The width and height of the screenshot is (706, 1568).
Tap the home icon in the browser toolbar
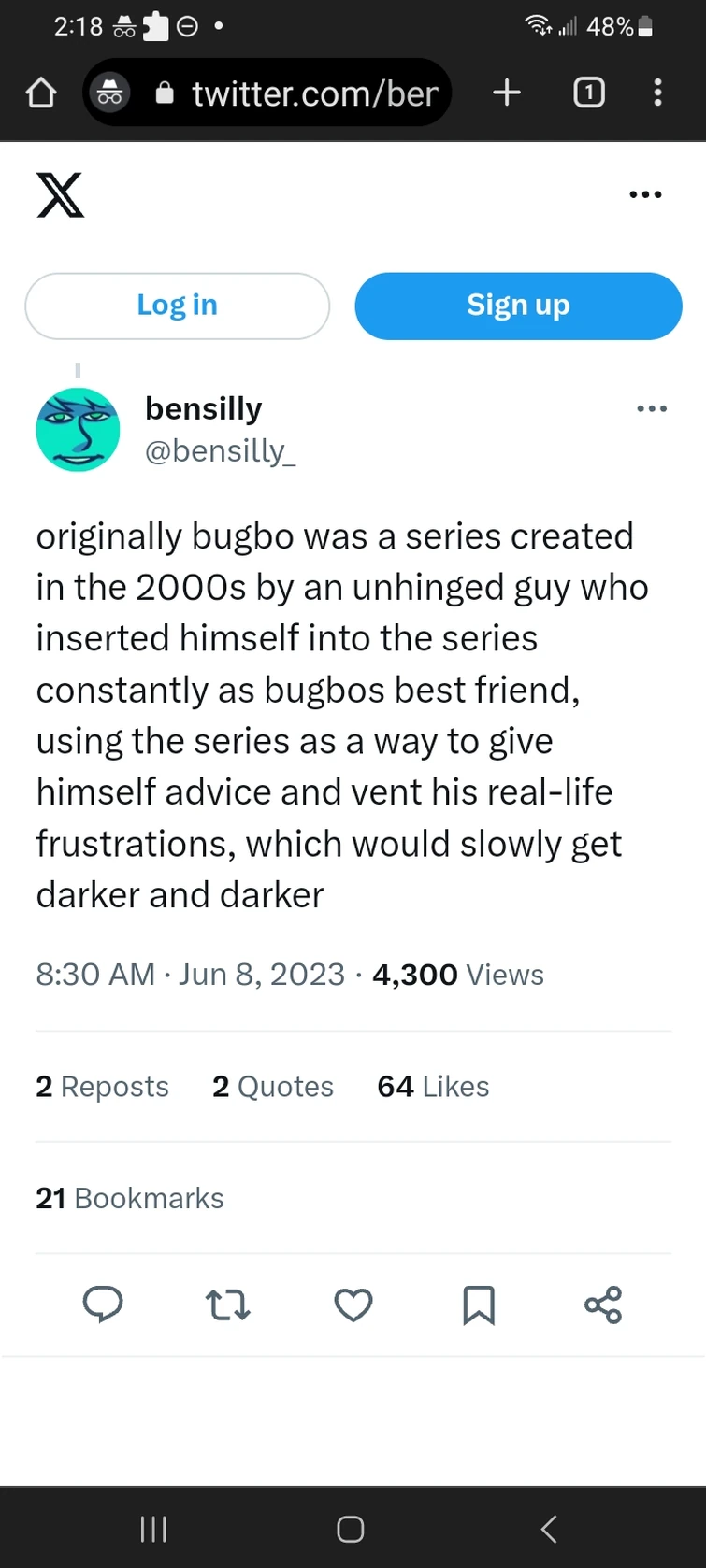pyautogui.click(x=40, y=93)
